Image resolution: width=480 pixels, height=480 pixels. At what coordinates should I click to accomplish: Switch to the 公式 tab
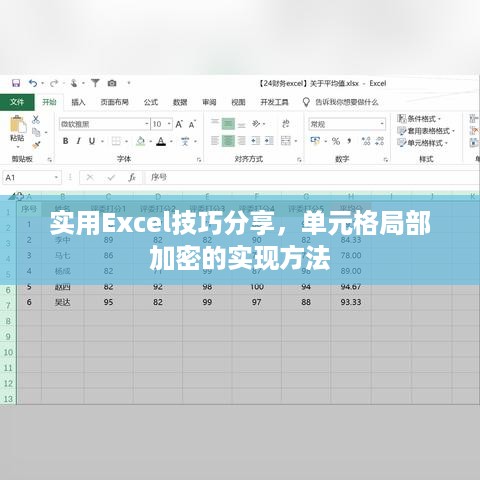(x=151, y=102)
